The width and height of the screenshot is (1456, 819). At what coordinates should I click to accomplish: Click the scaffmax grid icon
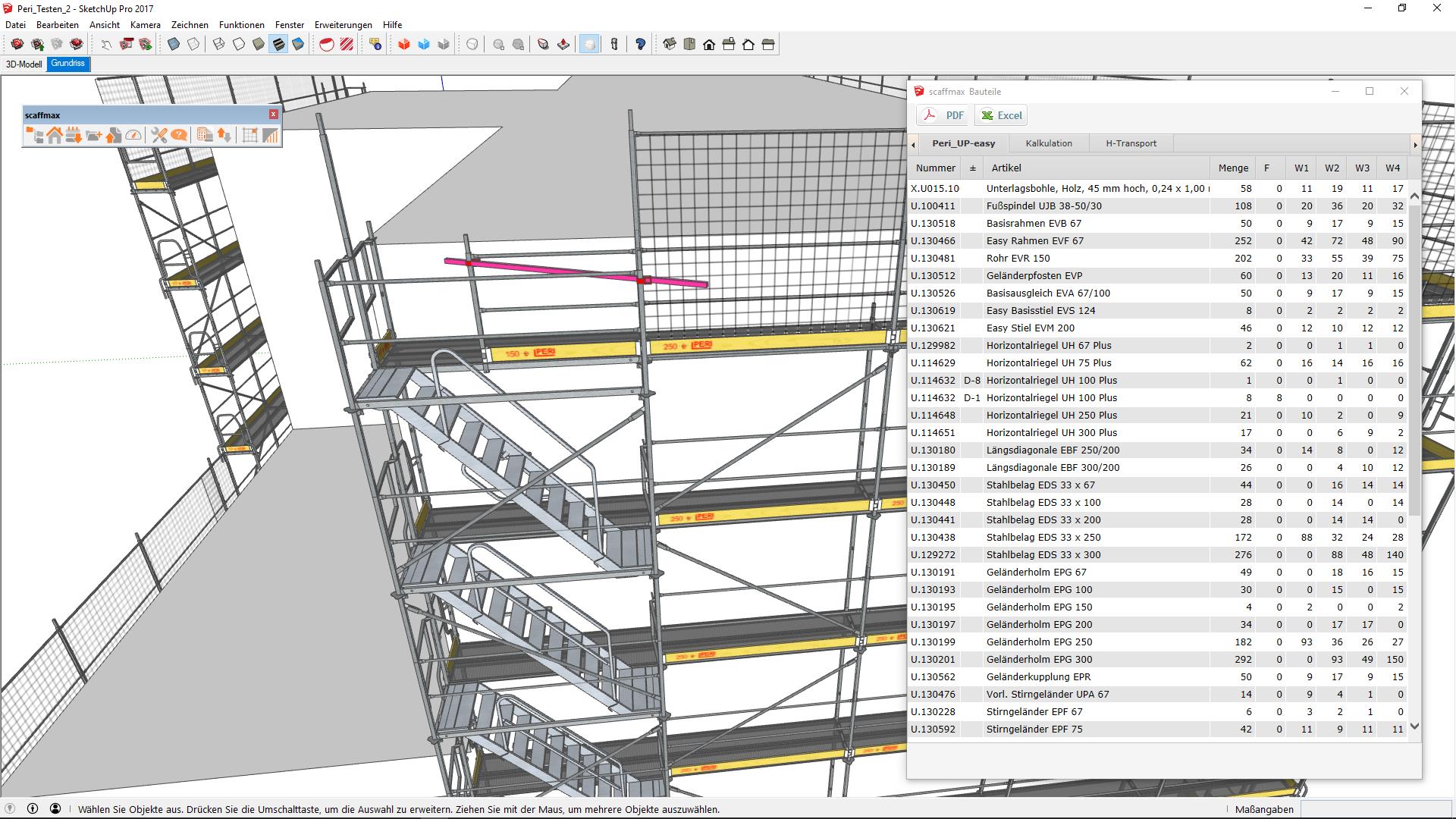tap(249, 136)
